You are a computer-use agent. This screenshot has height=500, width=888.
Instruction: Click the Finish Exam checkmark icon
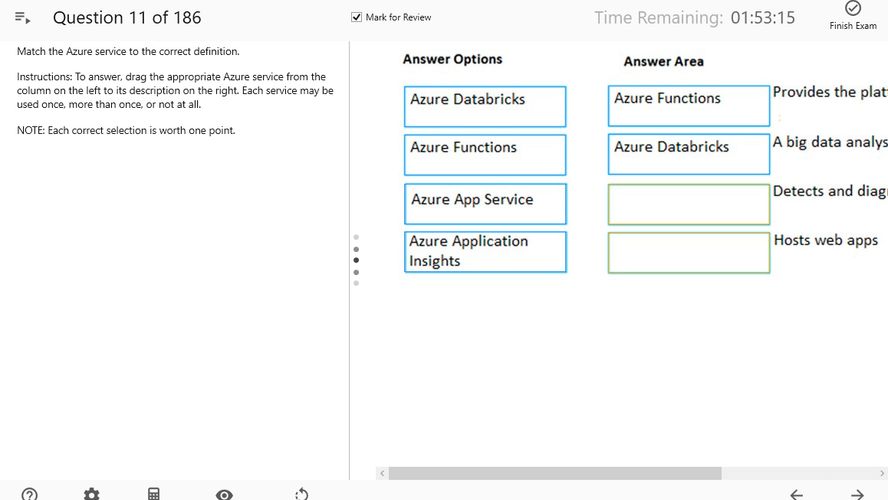(853, 8)
